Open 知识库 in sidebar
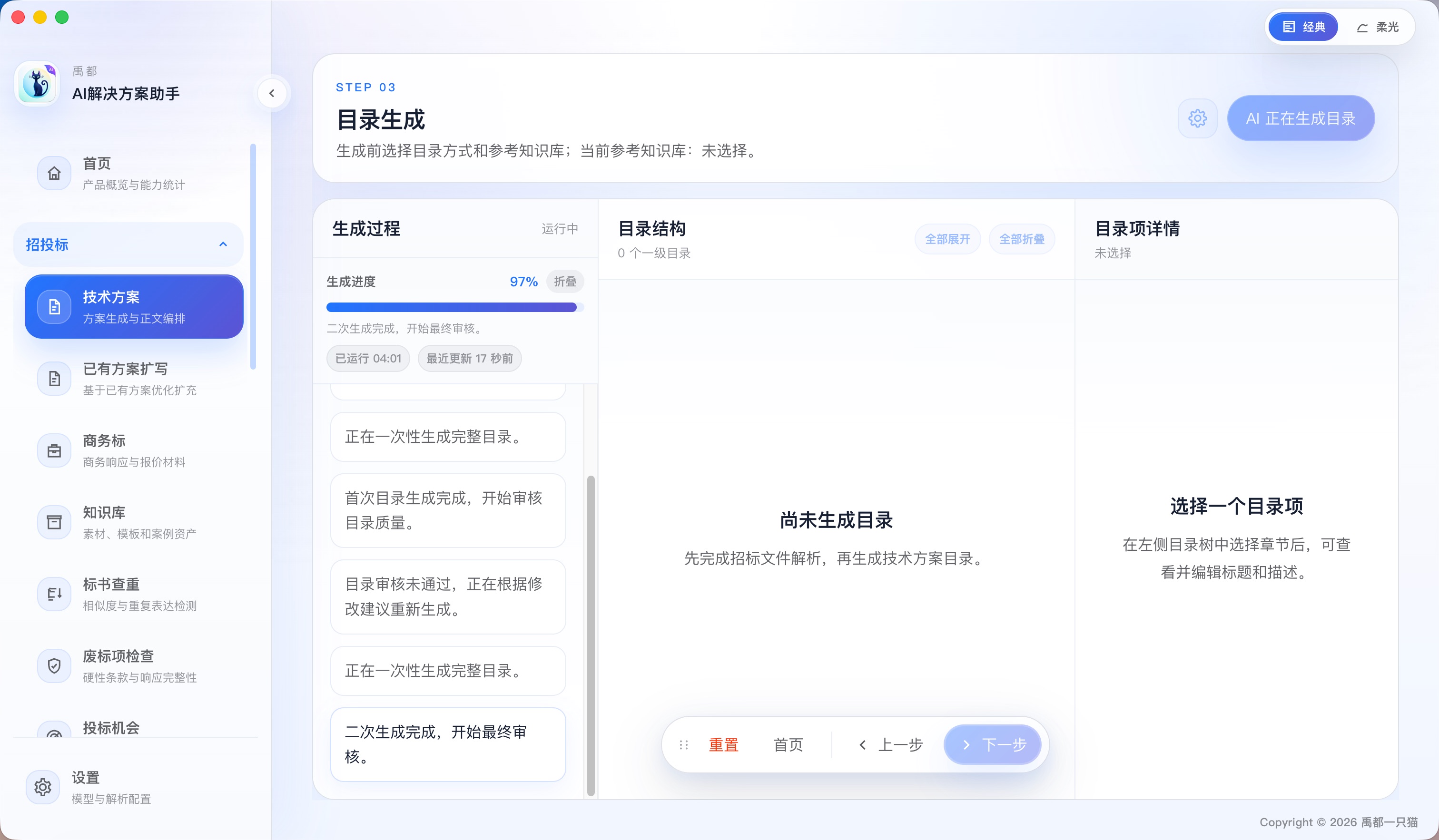The image size is (1439, 840). pos(134,522)
